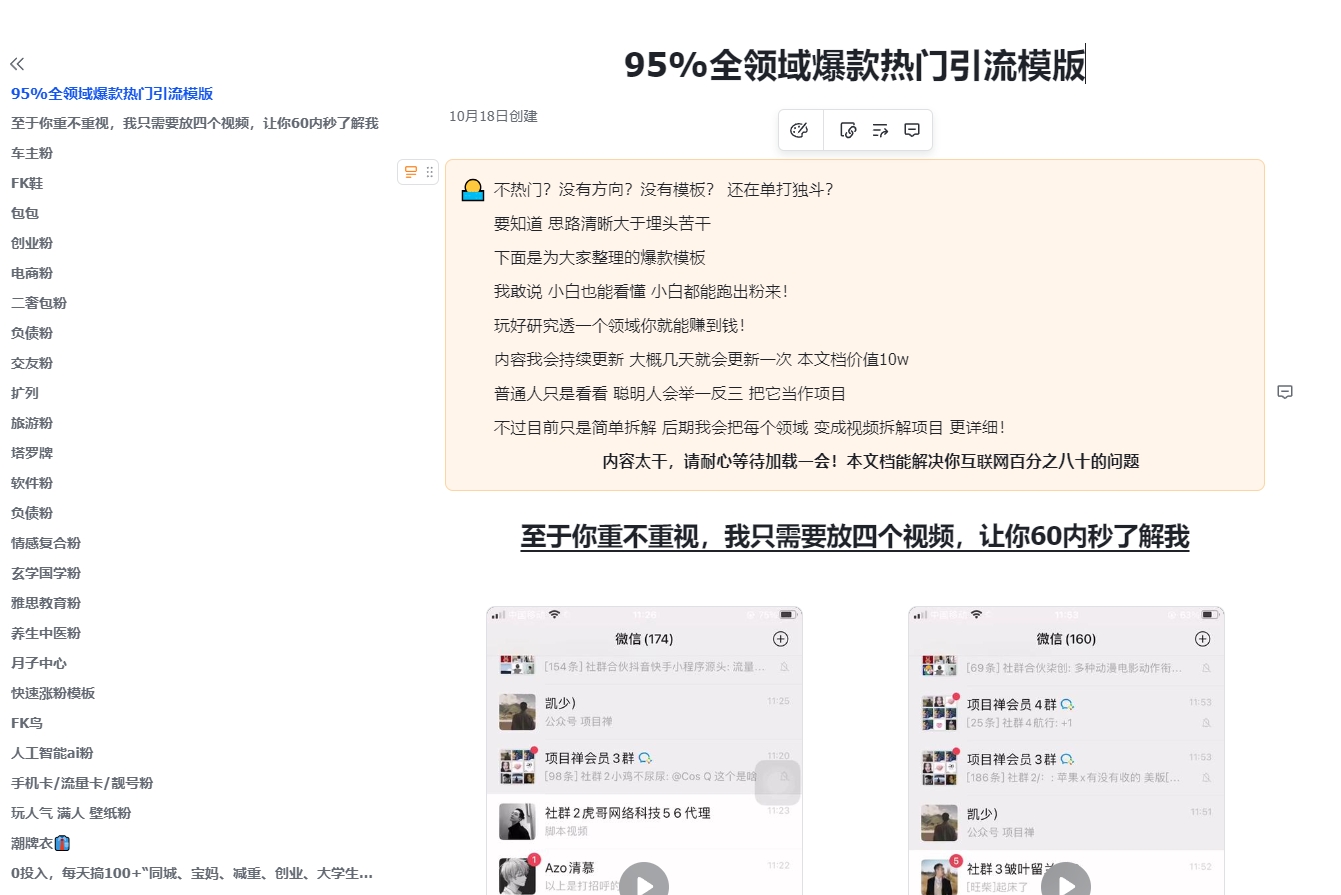The width and height of the screenshot is (1341, 895).
Task: Open the comment bubble on the right margin
Action: pyautogui.click(x=1286, y=392)
